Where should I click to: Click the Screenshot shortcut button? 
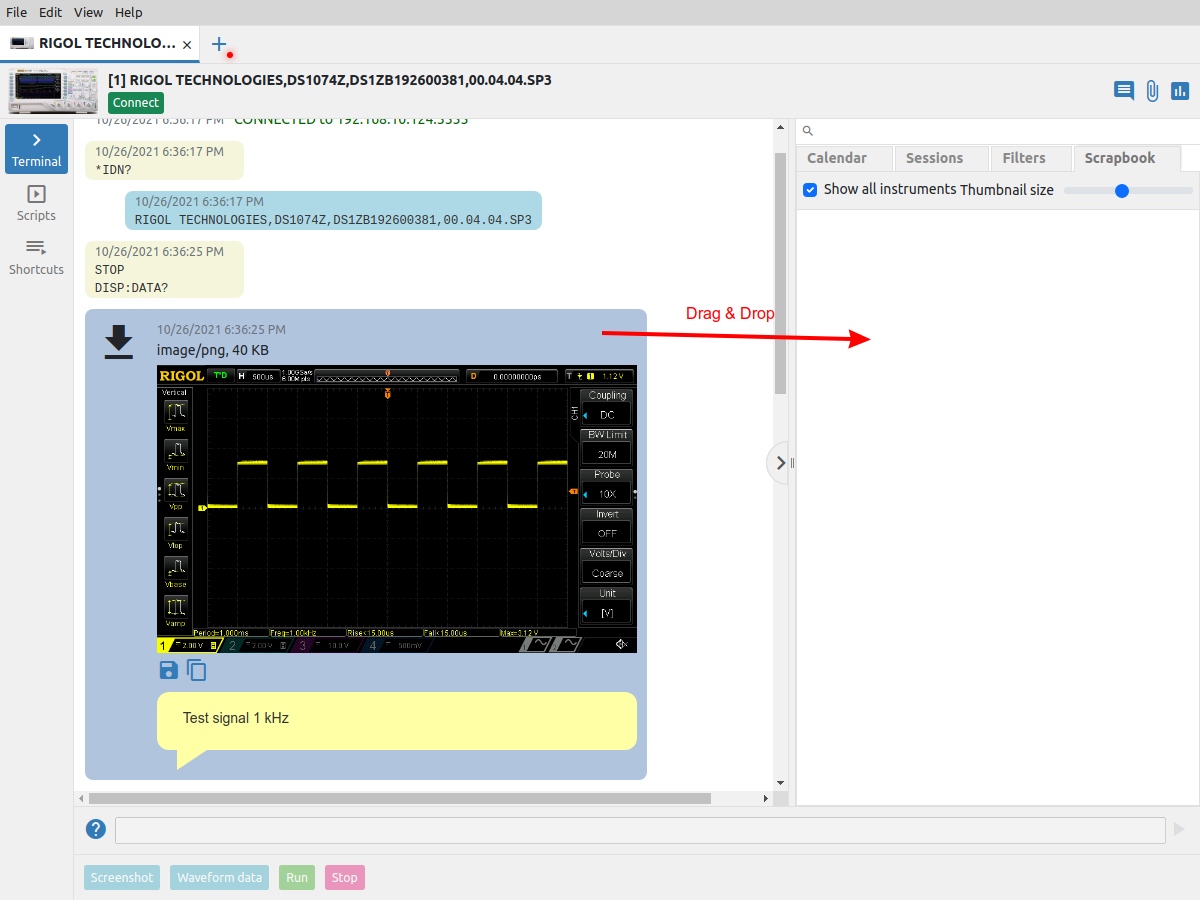(x=122, y=877)
